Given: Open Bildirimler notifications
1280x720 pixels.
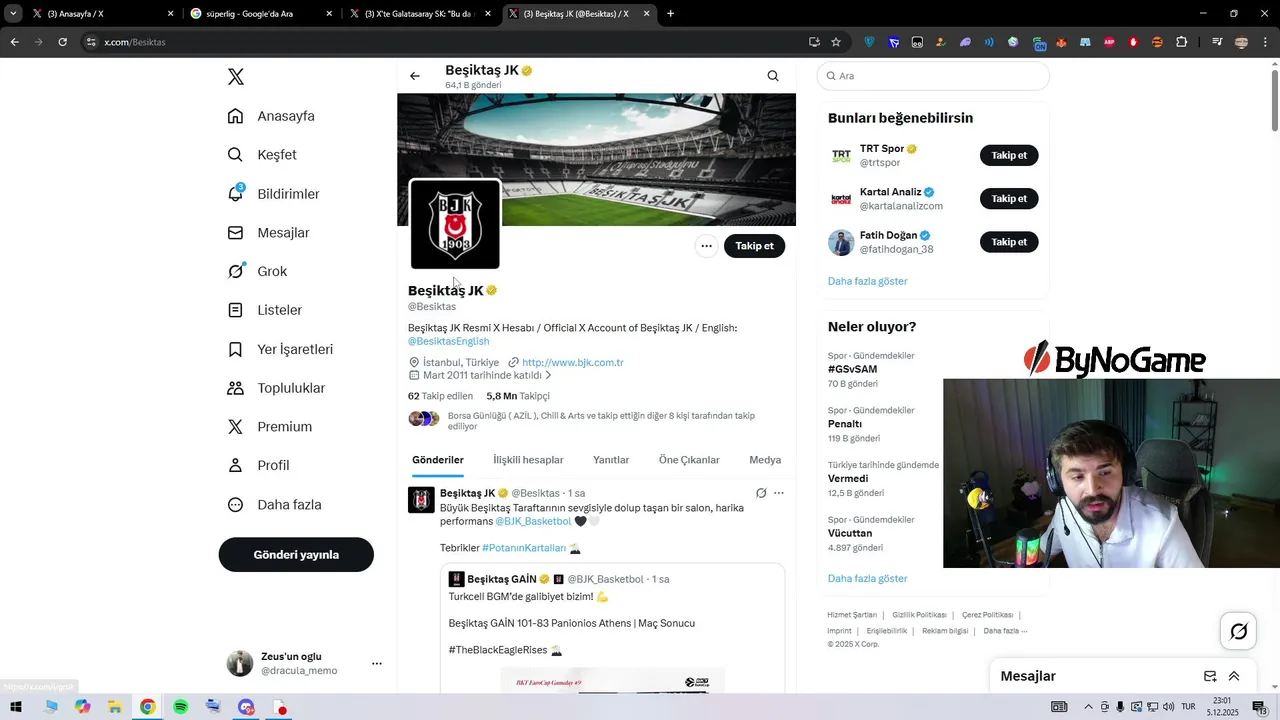Looking at the screenshot, I should pos(273,194).
